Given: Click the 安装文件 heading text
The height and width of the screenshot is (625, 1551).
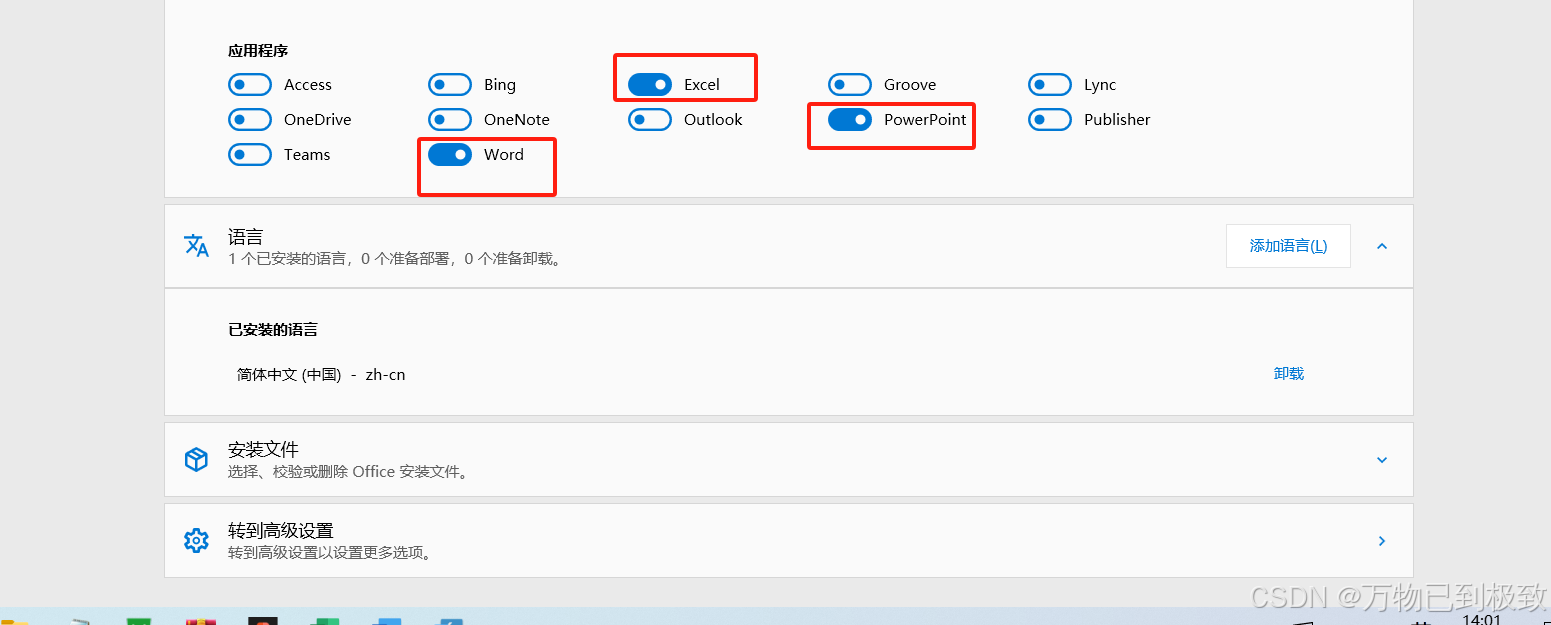Looking at the screenshot, I should point(263,450).
